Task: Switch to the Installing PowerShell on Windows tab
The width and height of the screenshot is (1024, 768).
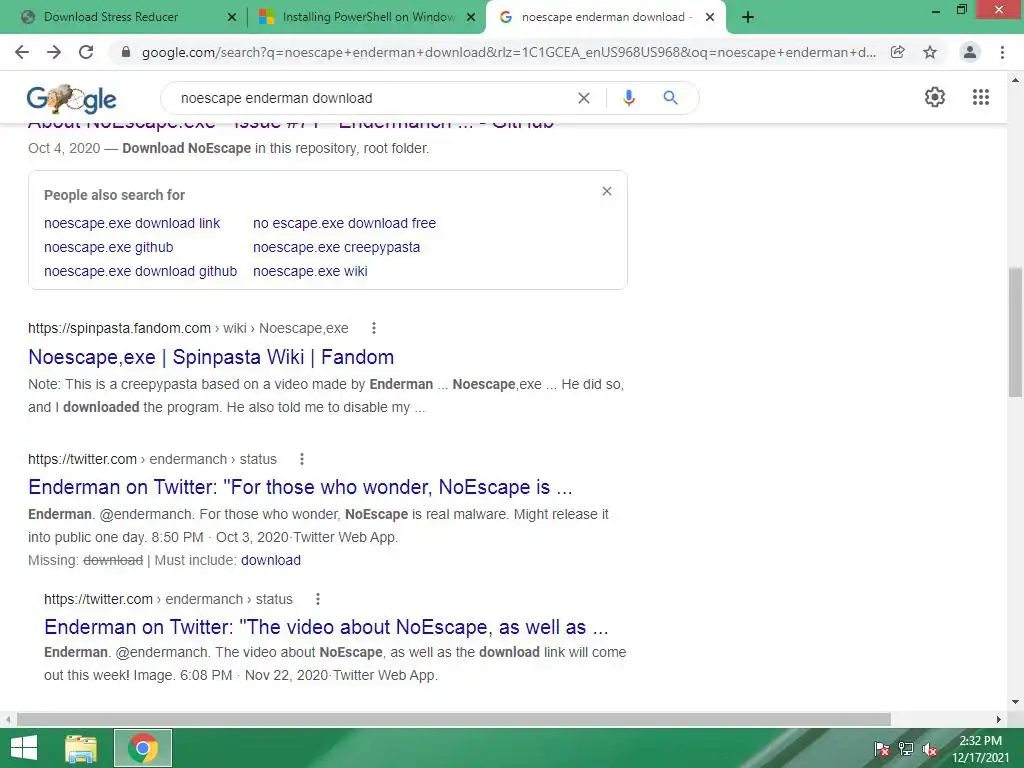Action: (366, 18)
